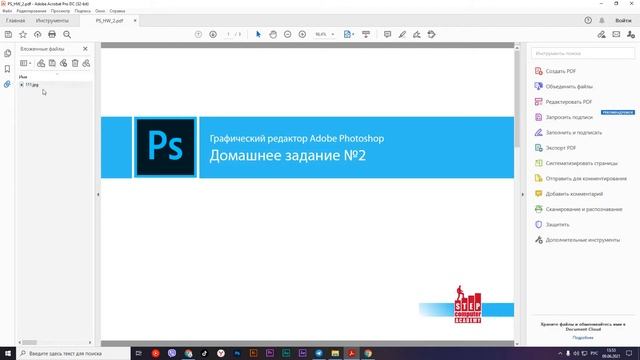Screen dimensions: 640x360
Task: Delete attachment with the trash icon
Action: 75,63
